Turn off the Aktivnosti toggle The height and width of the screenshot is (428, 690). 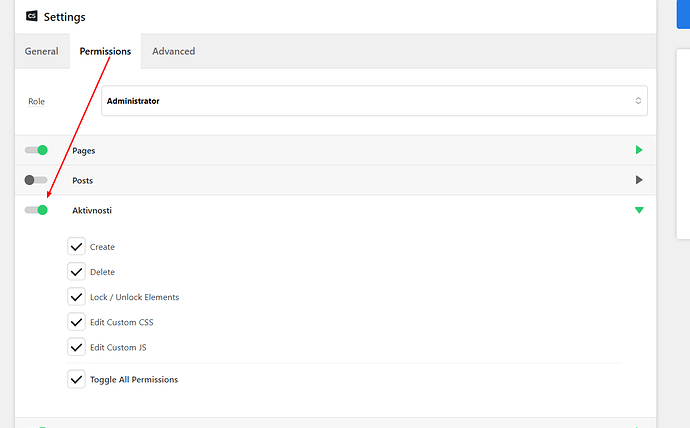(37, 210)
